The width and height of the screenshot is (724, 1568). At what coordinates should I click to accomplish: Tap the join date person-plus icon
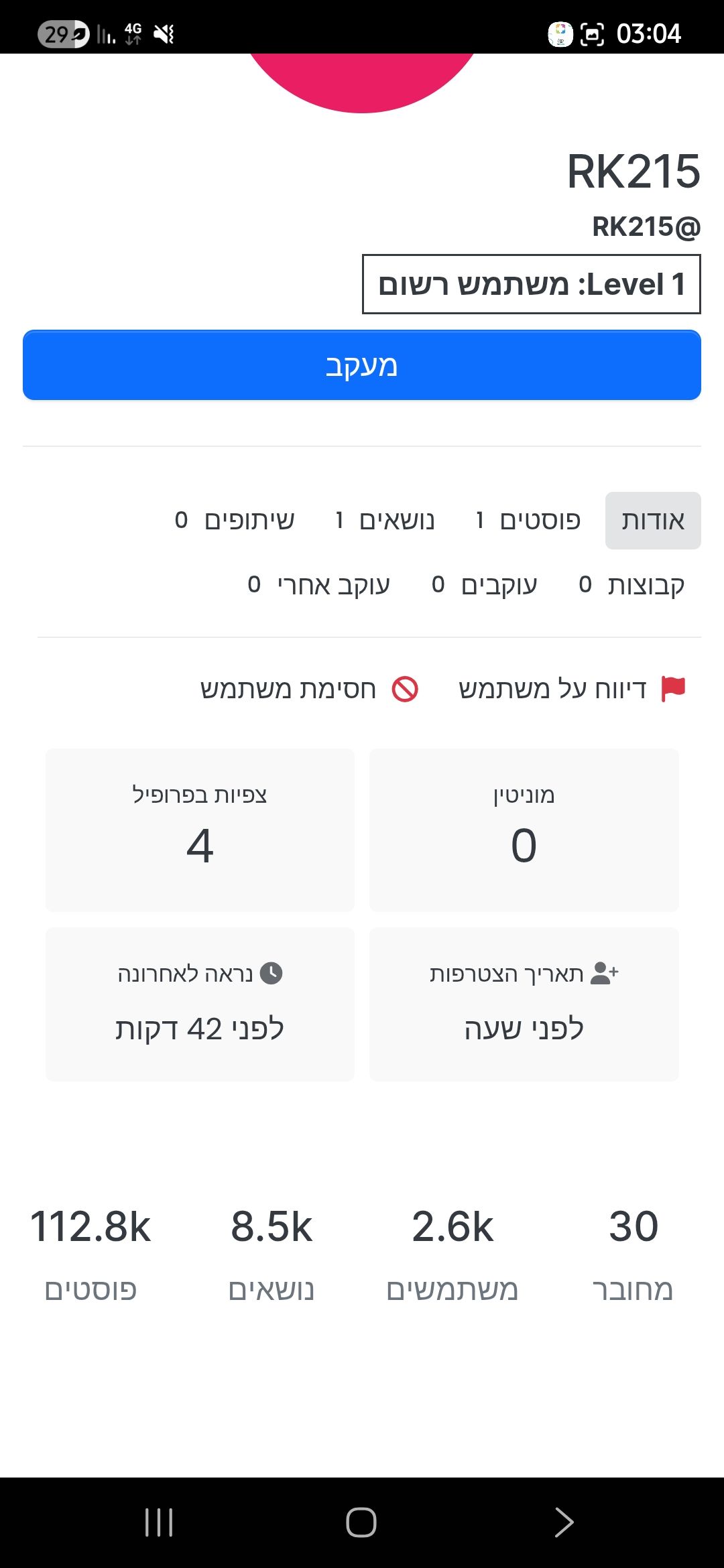pyautogui.click(x=604, y=973)
